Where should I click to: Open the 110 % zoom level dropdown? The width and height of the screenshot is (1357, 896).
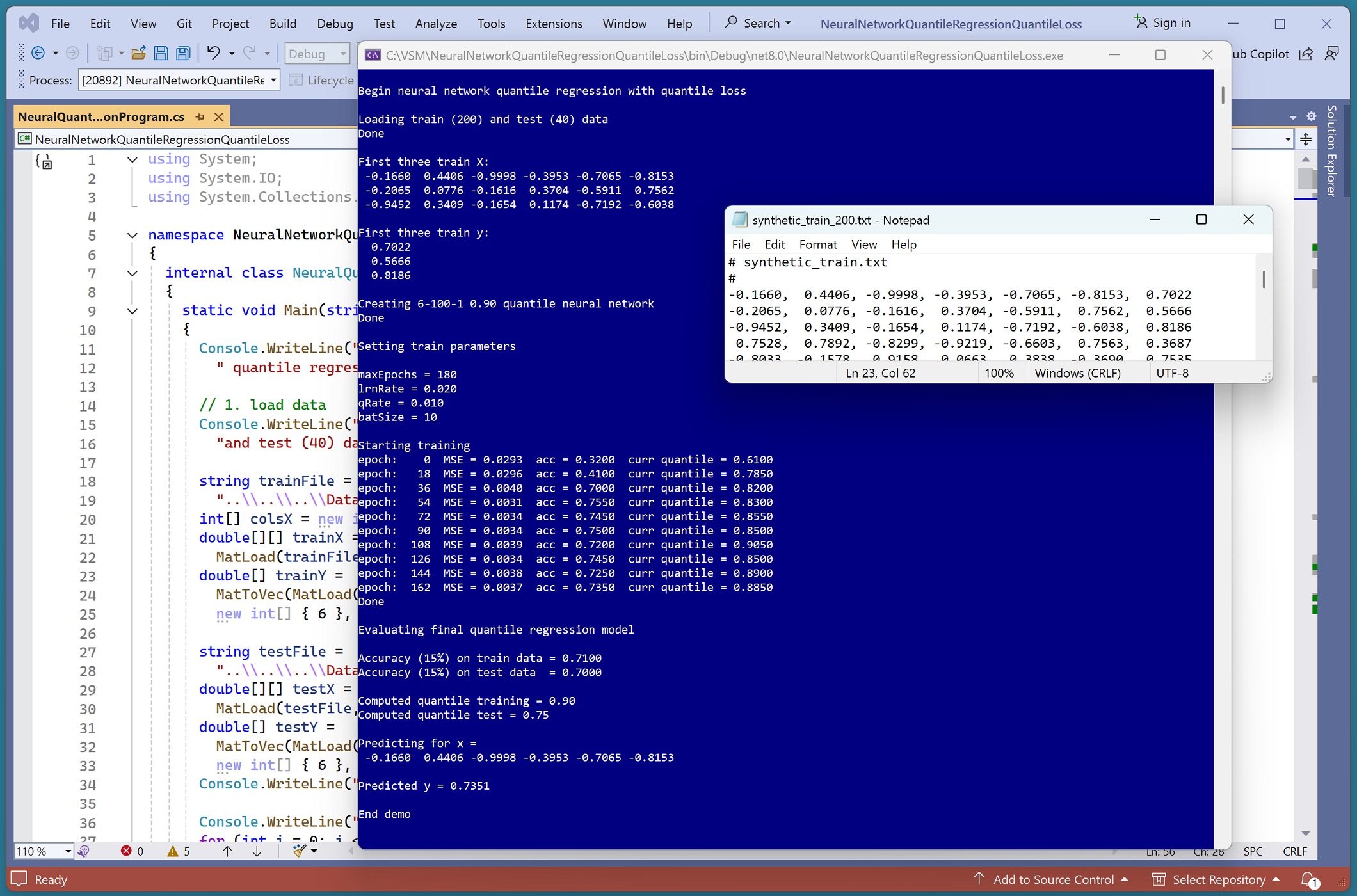point(44,851)
